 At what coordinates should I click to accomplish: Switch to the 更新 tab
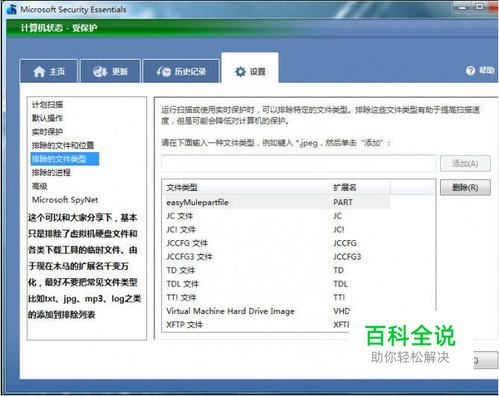click(110, 71)
